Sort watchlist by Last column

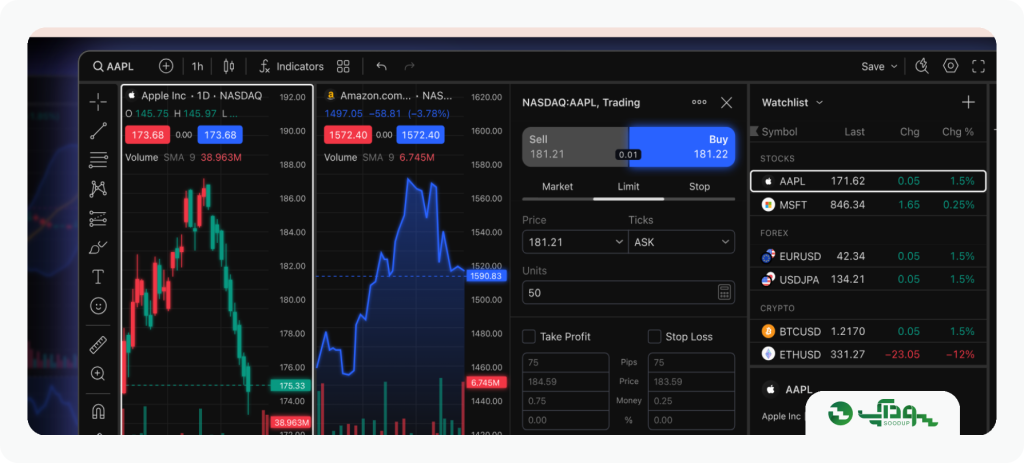point(854,132)
